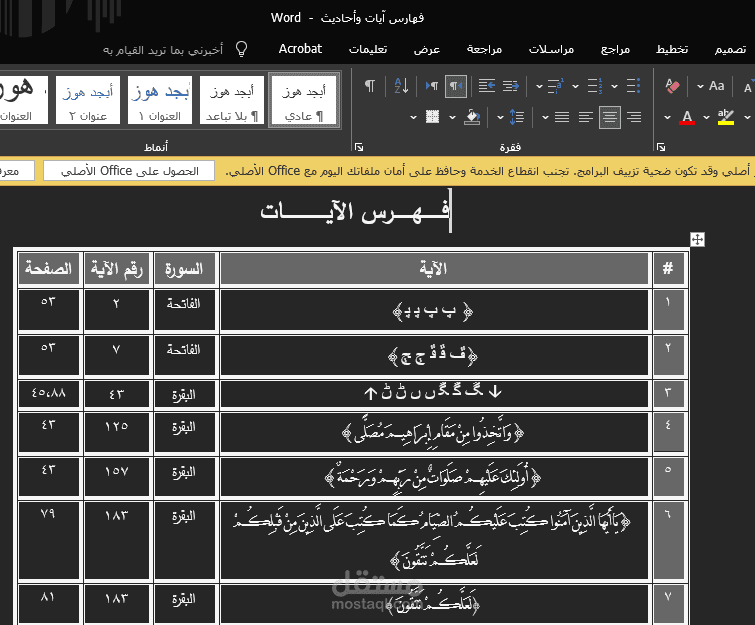Image resolution: width=755 pixels, height=625 pixels.
Task: Click the Shading paint bucket icon
Action: [472, 117]
